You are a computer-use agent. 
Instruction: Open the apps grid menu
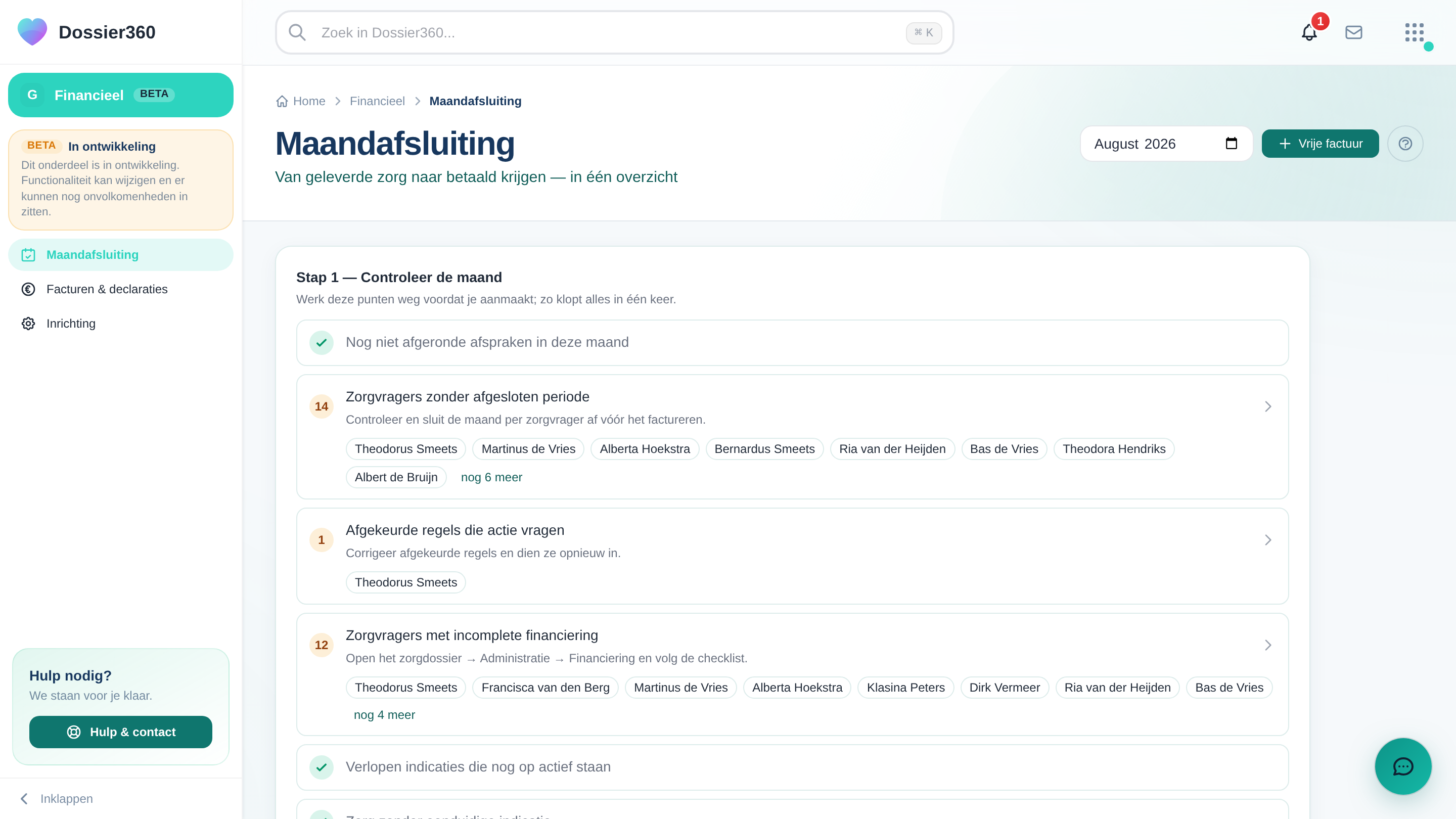(x=1414, y=33)
